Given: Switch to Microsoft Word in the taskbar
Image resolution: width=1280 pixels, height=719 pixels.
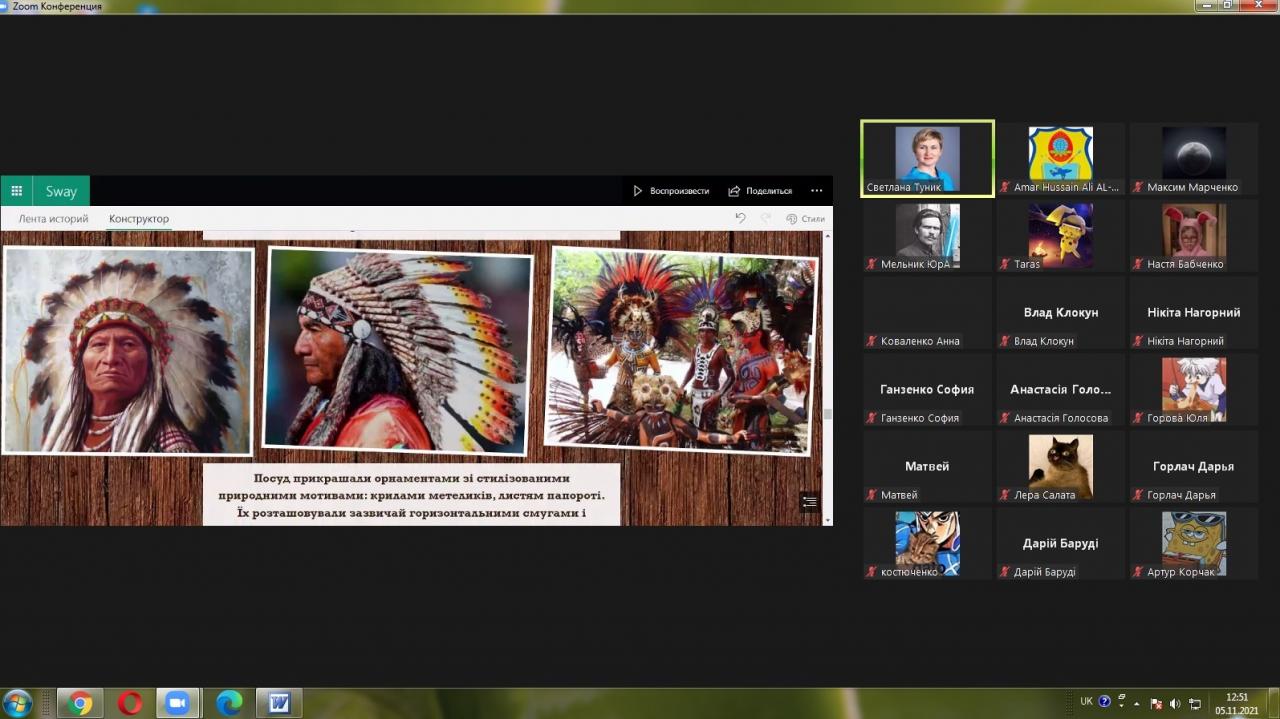Looking at the screenshot, I should click(x=279, y=703).
